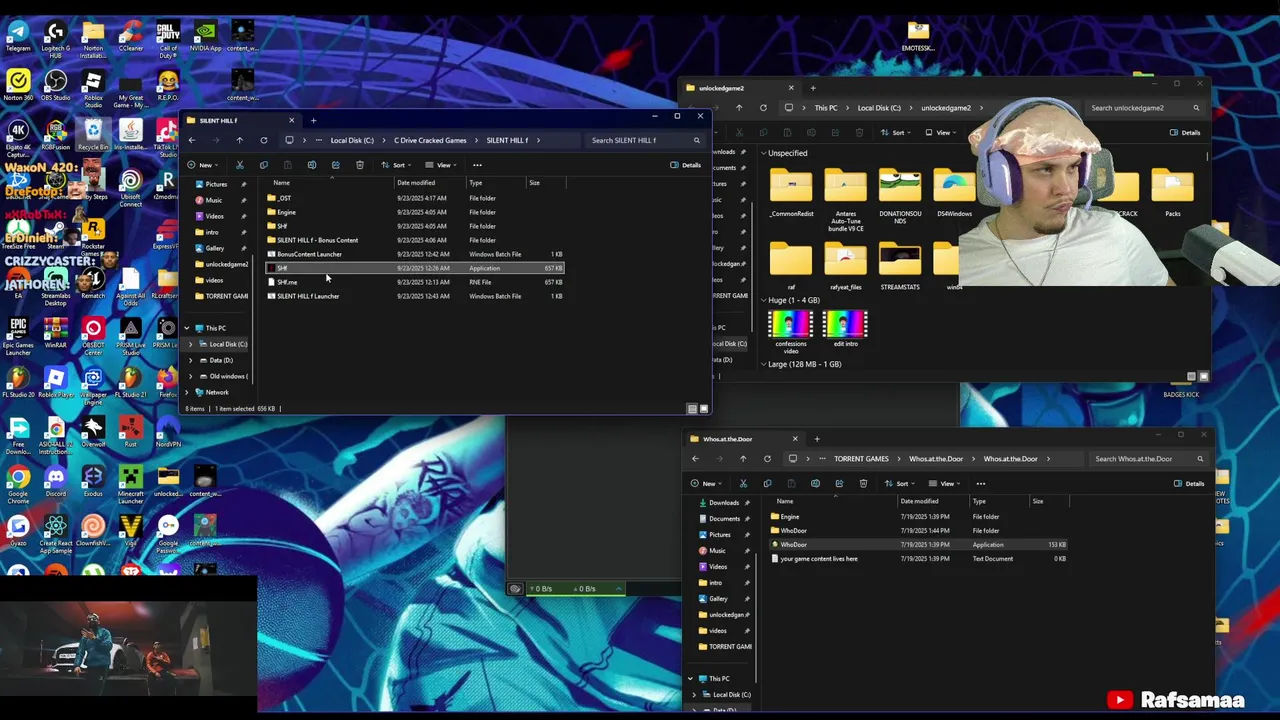1280x720 pixels.
Task: Click Search Whos.at.the.Door box
Action: click(1147, 459)
